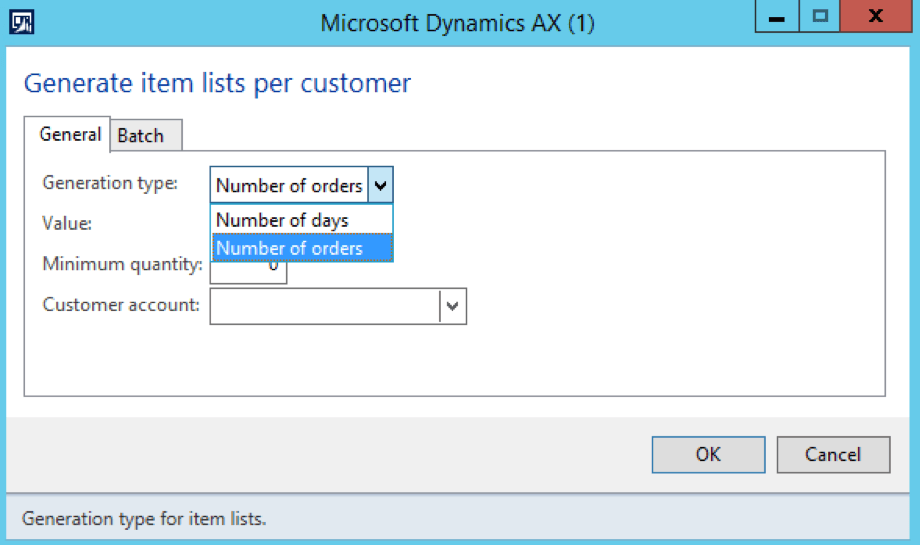Focus the Customer account input field

tap(324, 306)
